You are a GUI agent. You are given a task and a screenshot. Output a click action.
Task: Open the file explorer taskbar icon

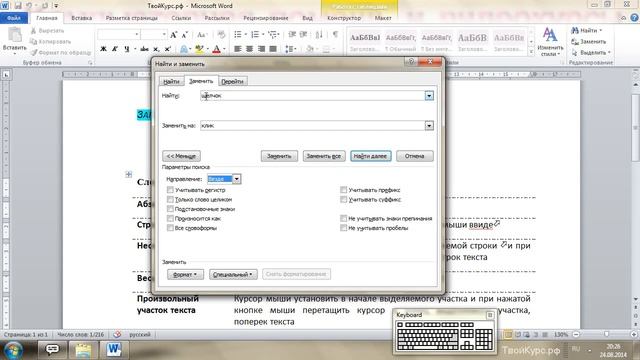point(83,350)
